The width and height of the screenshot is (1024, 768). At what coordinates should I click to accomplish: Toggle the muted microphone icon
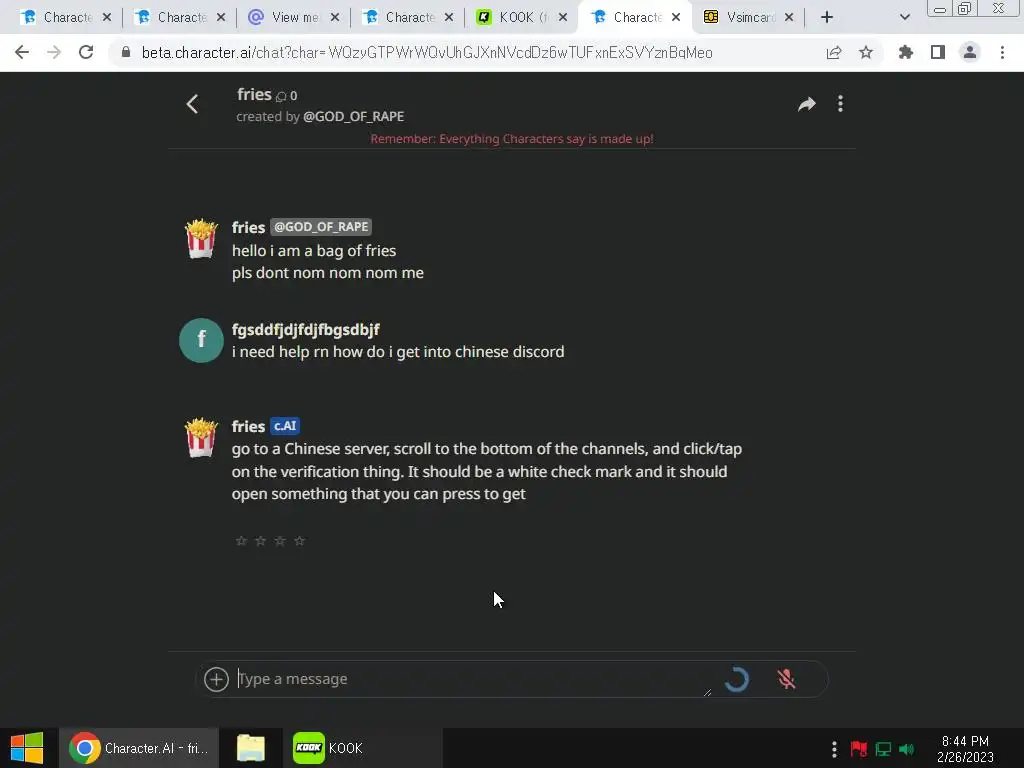click(x=786, y=679)
